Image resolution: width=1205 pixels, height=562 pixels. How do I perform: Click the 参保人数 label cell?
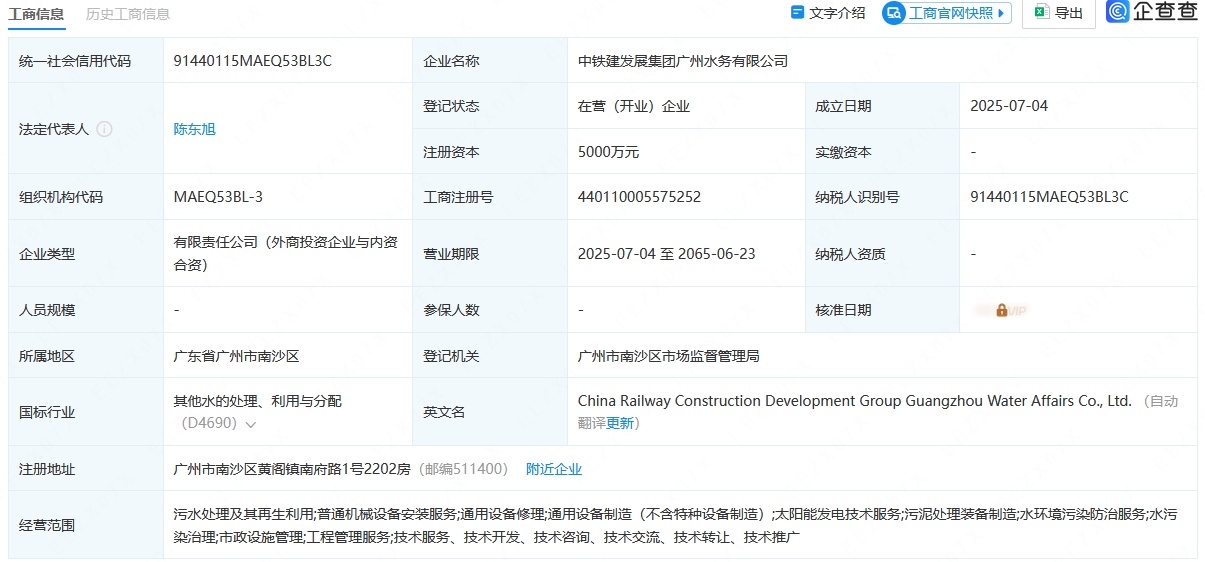[x=490, y=310]
